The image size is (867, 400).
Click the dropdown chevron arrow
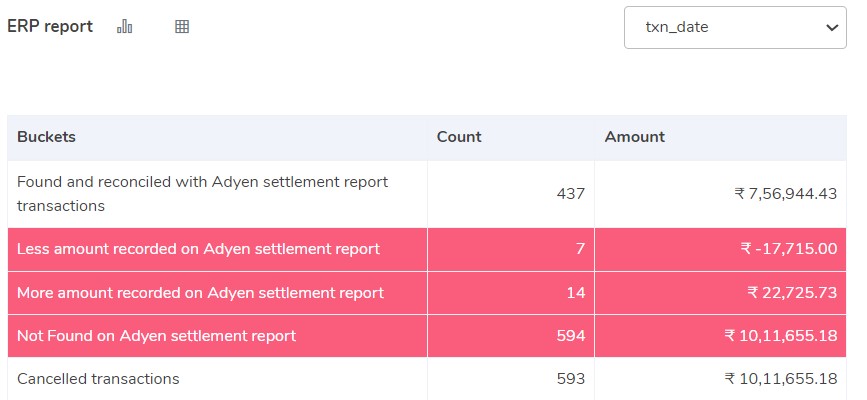point(831,28)
